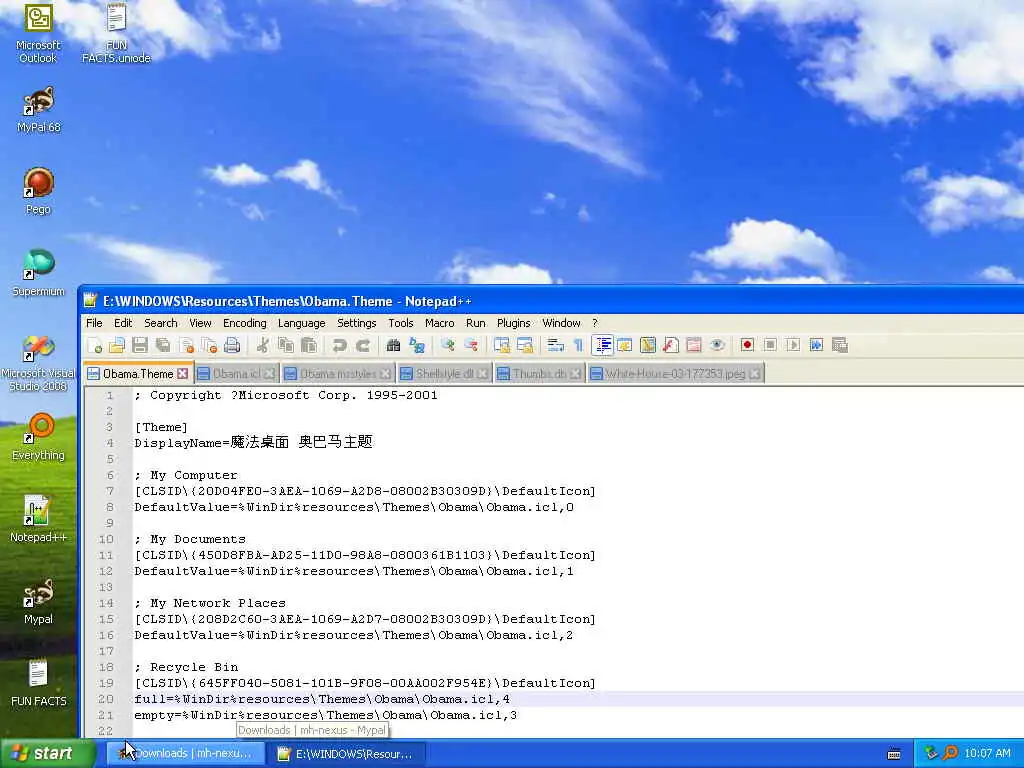This screenshot has width=1024, height=768.
Task: Select Downloads mh-nexus taskbar button
Action: click(x=185, y=754)
